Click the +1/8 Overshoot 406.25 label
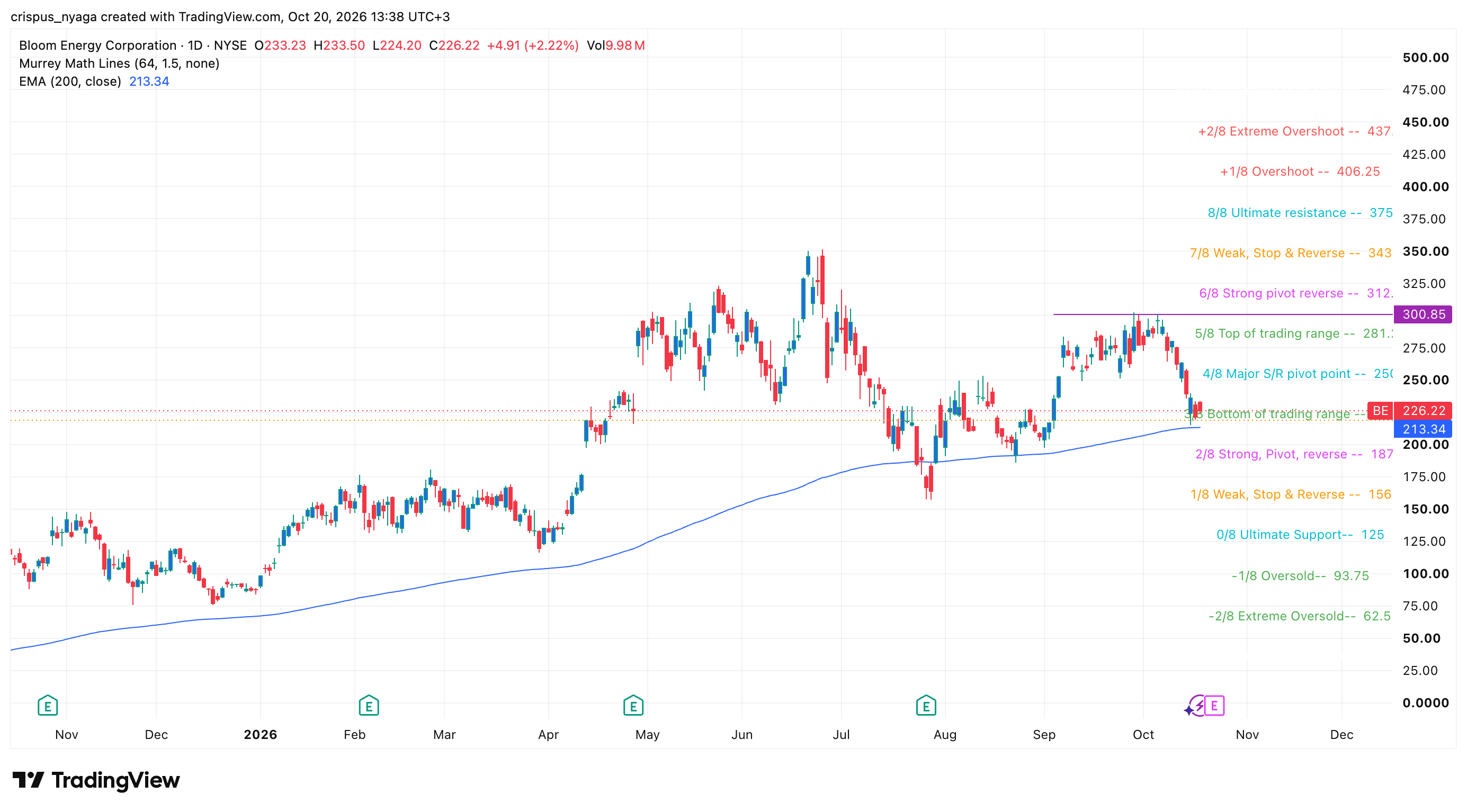The image size is (1467, 812). point(1300,172)
